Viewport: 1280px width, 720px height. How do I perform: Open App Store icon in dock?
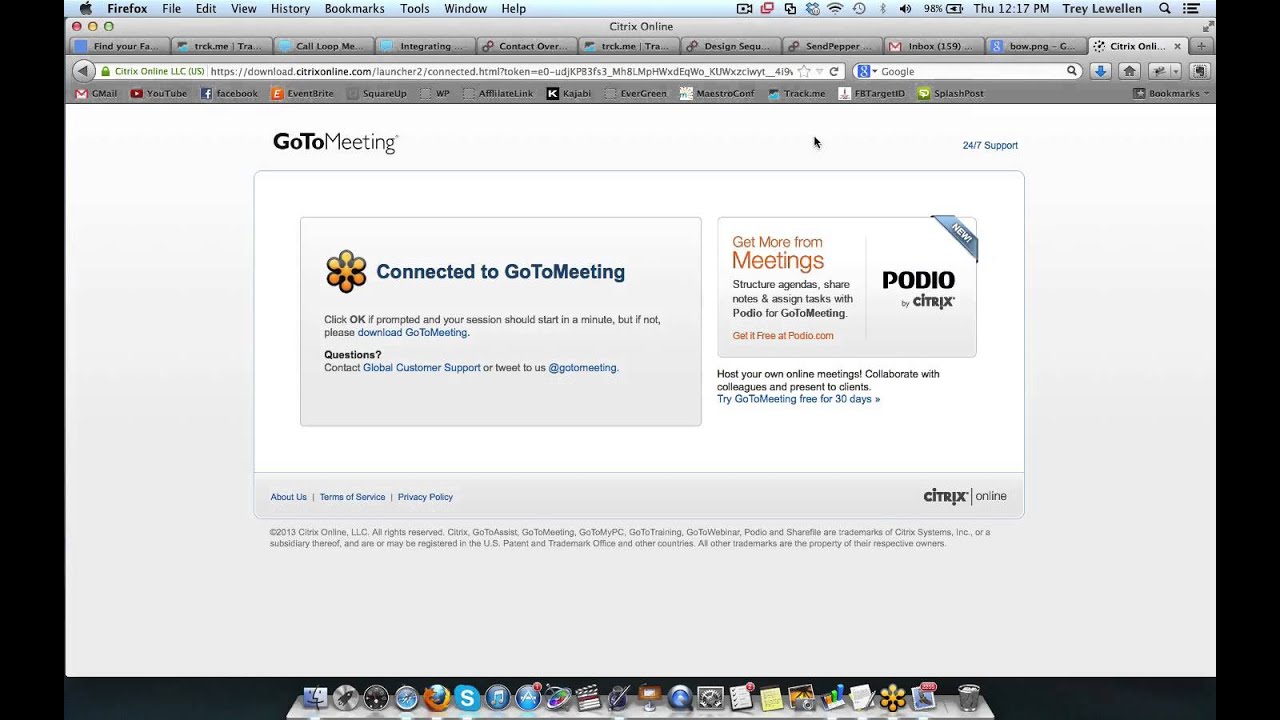pos(528,698)
